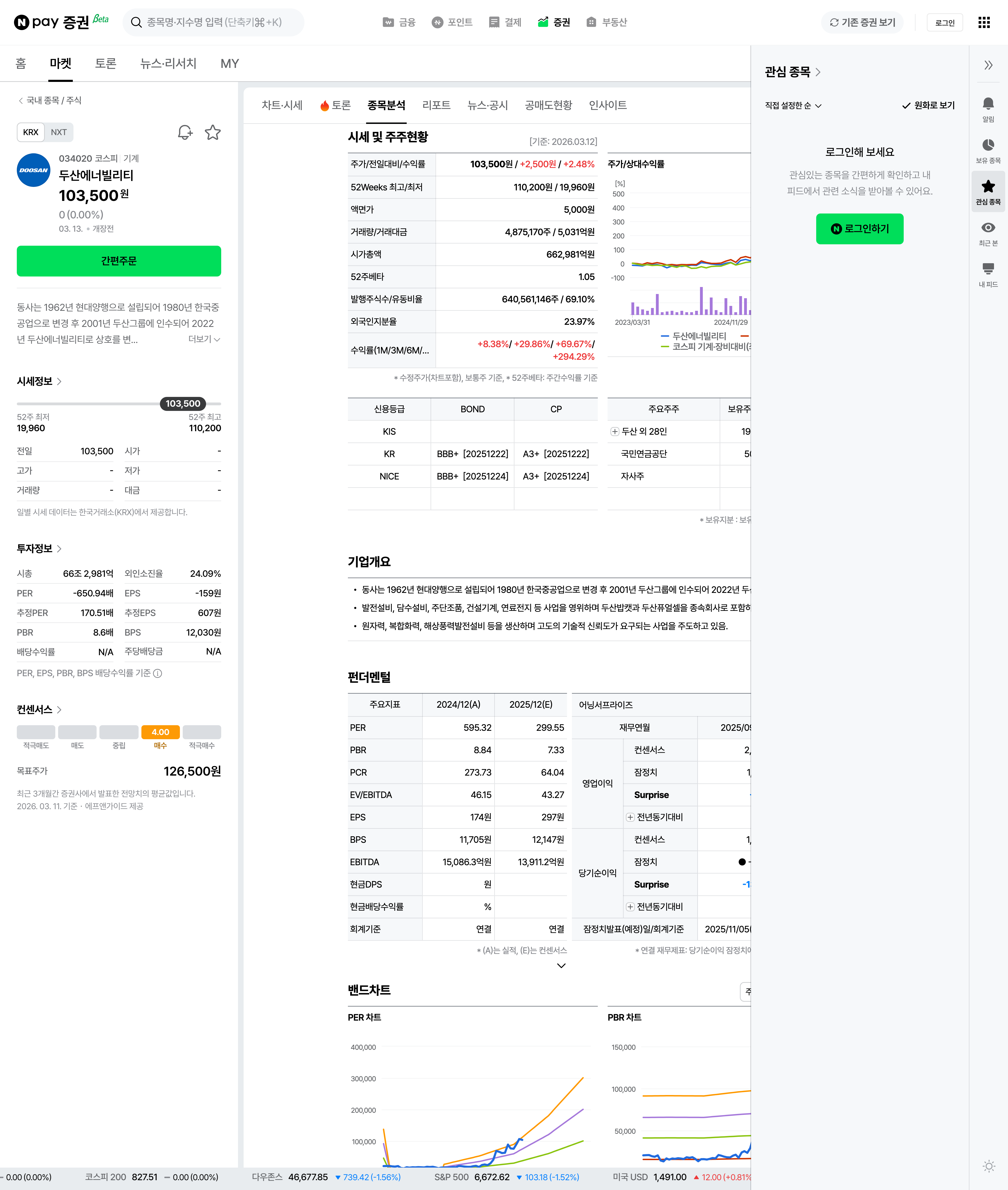
Task: Expand company description with 더보기
Action: [204, 339]
